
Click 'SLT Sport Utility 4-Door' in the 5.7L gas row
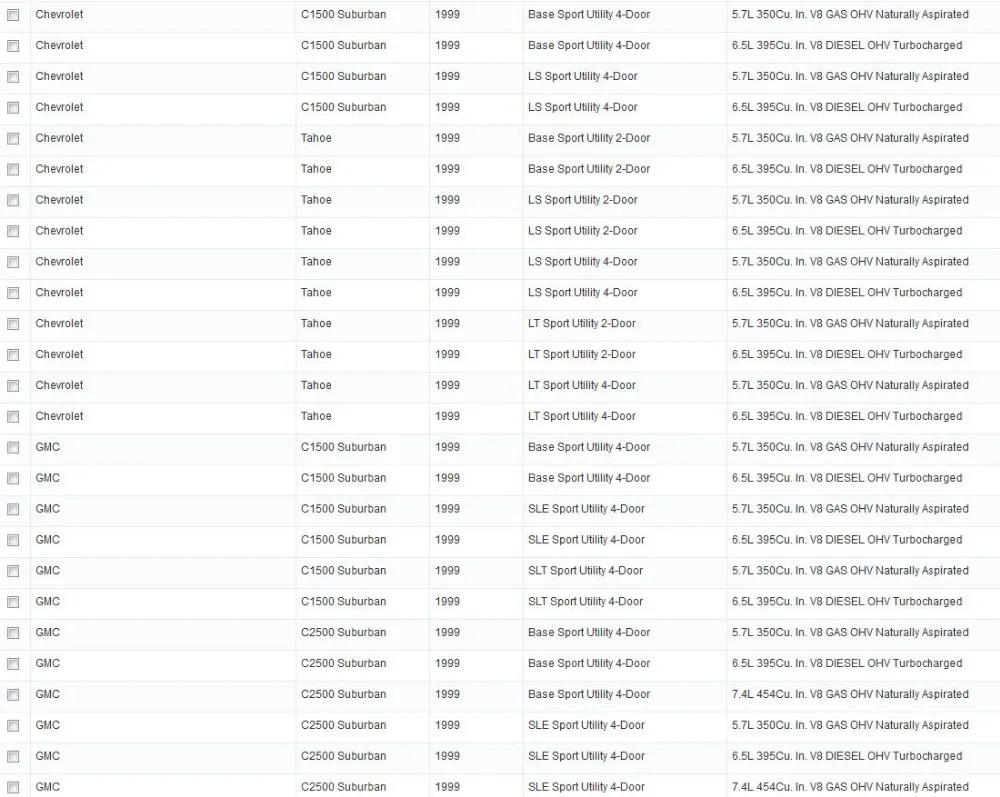click(585, 571)
